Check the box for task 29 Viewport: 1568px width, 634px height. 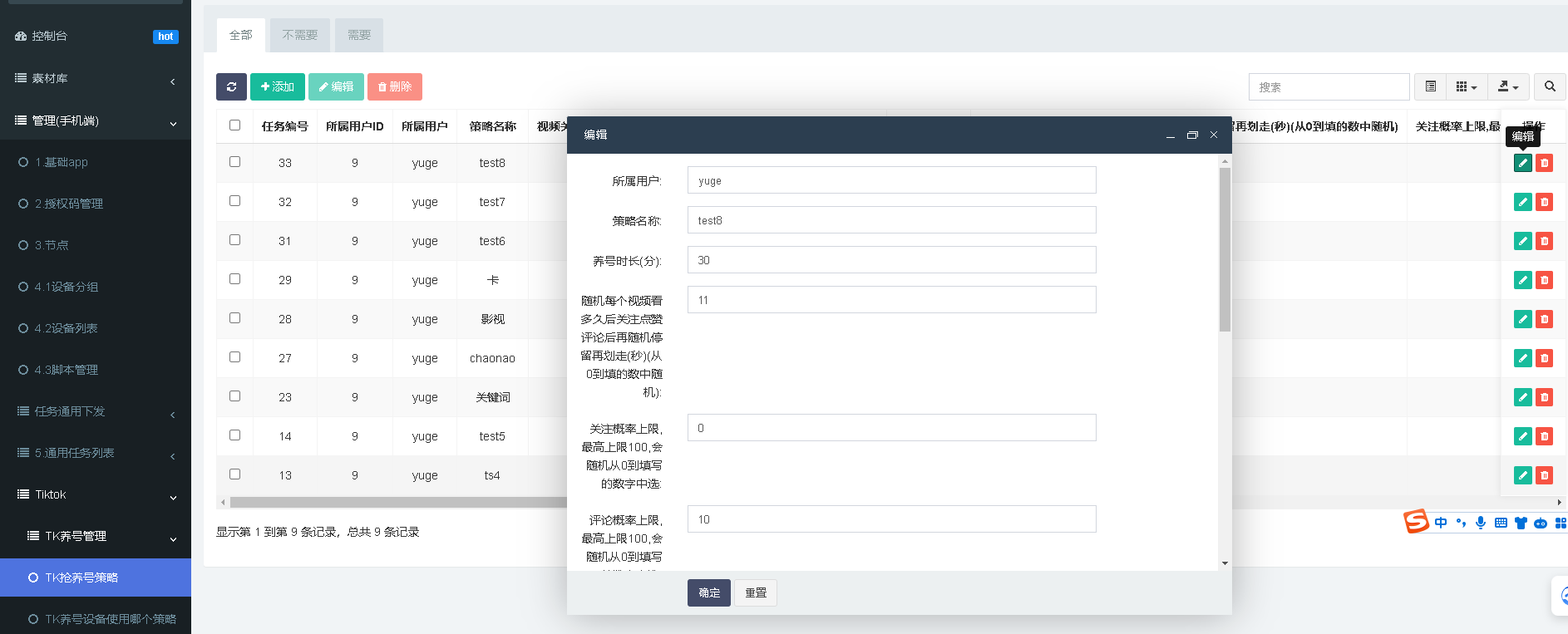[234, 279]
